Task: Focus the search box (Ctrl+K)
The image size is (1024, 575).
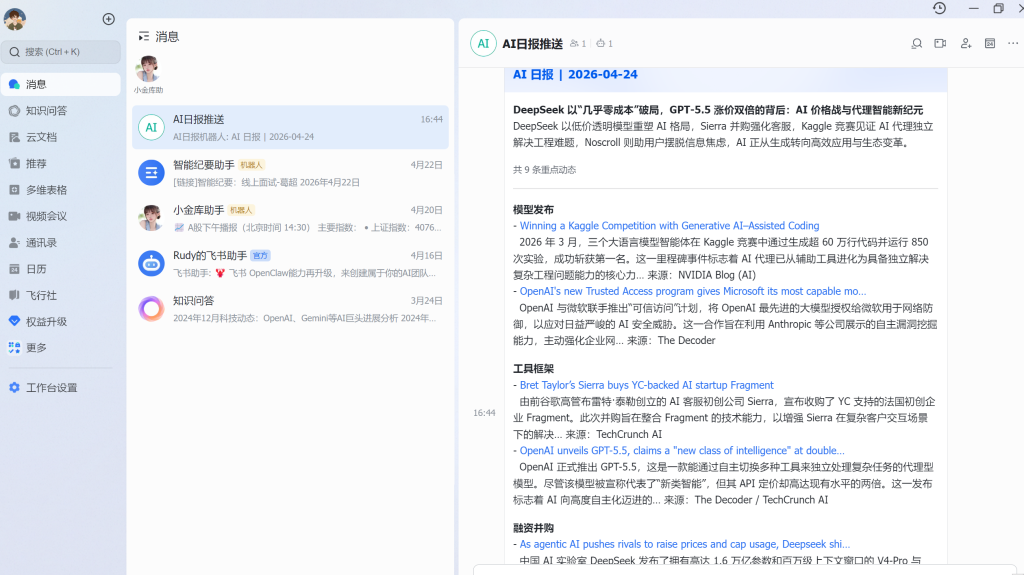Action: point(61,52)
